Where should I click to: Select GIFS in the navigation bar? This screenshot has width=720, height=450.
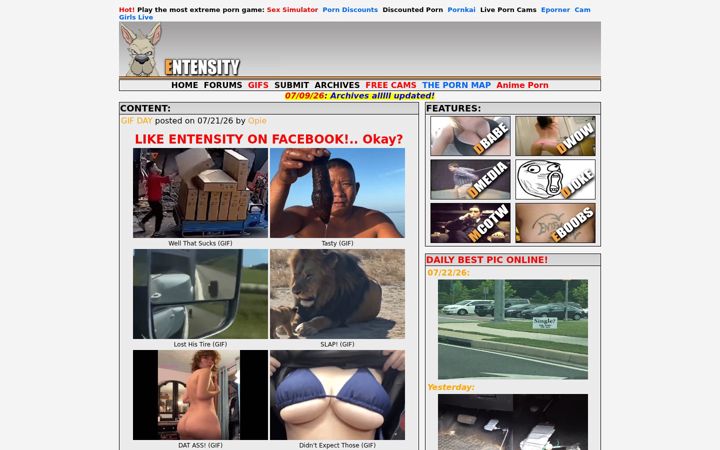click(258, 85)
